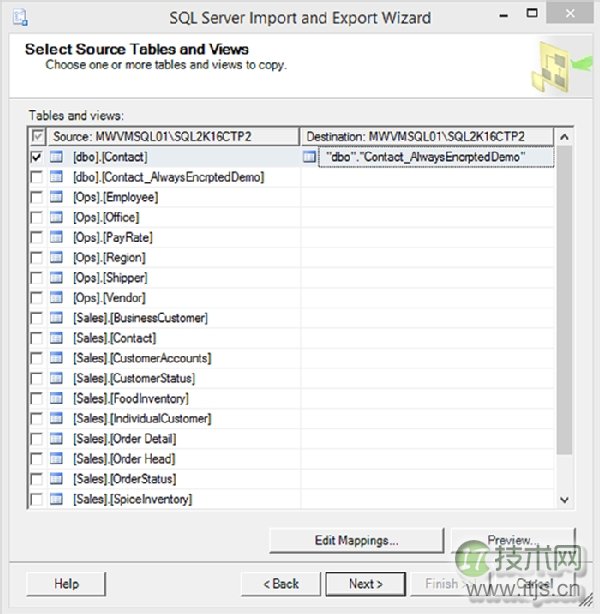Check the [dbo].[Contact_AlwaysEncrptedDemo] checkbox
600x614 pixels.
[x=36, y=177]
